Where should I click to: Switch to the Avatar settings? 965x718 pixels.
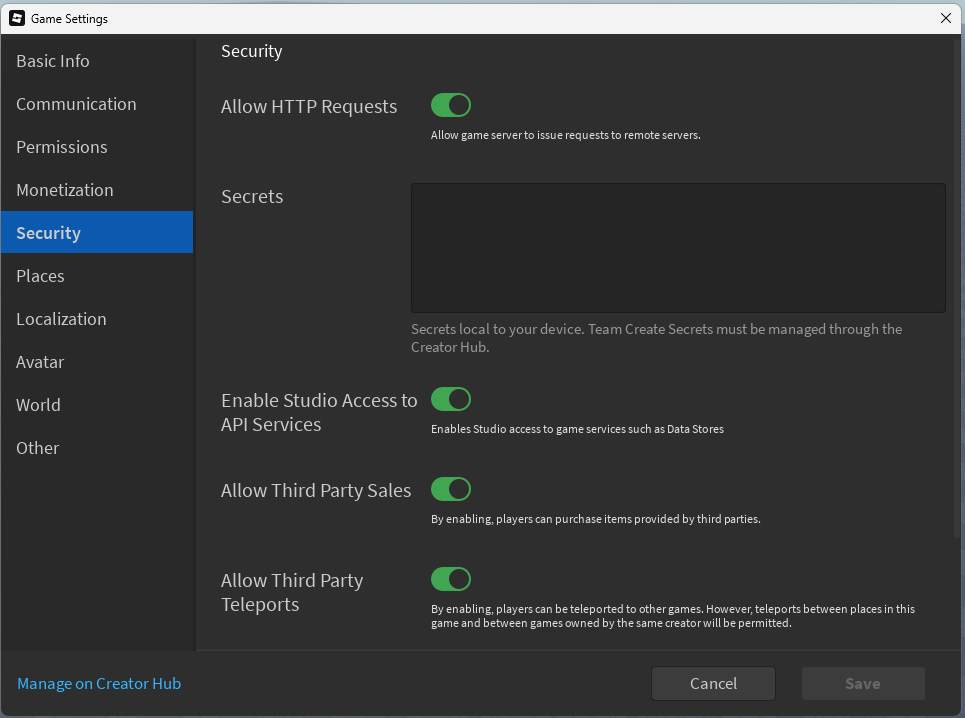(x=42, y=362)
